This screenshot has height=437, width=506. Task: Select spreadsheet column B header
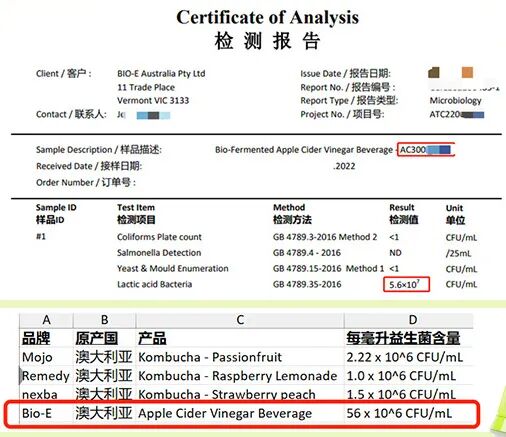[x=105, y=320]
